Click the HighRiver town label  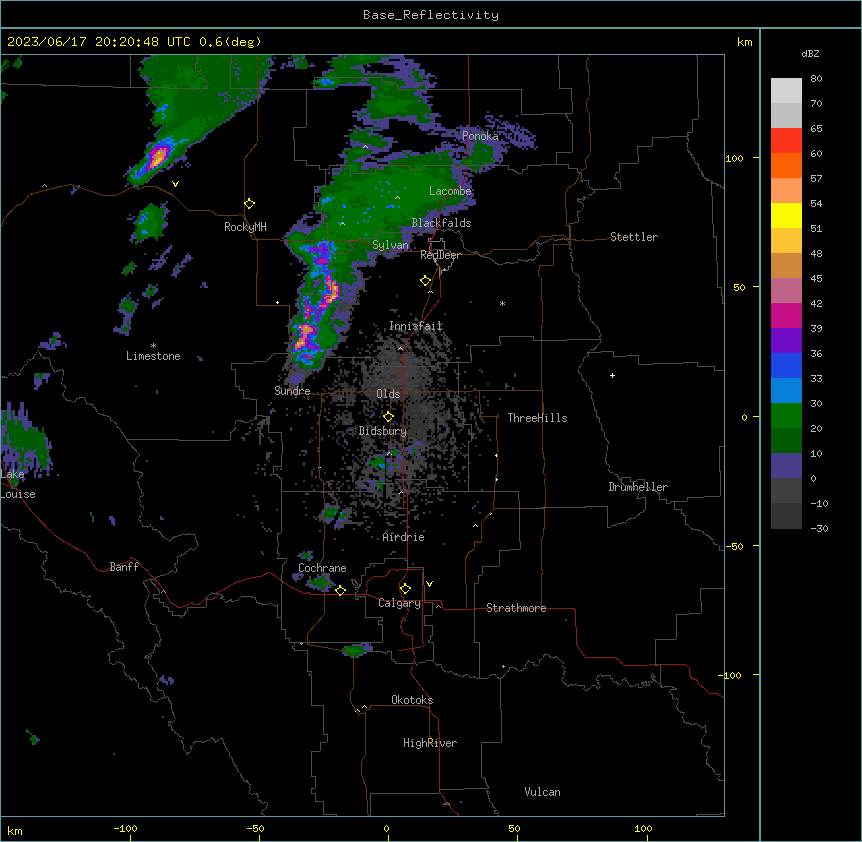(x=430, y=743)
